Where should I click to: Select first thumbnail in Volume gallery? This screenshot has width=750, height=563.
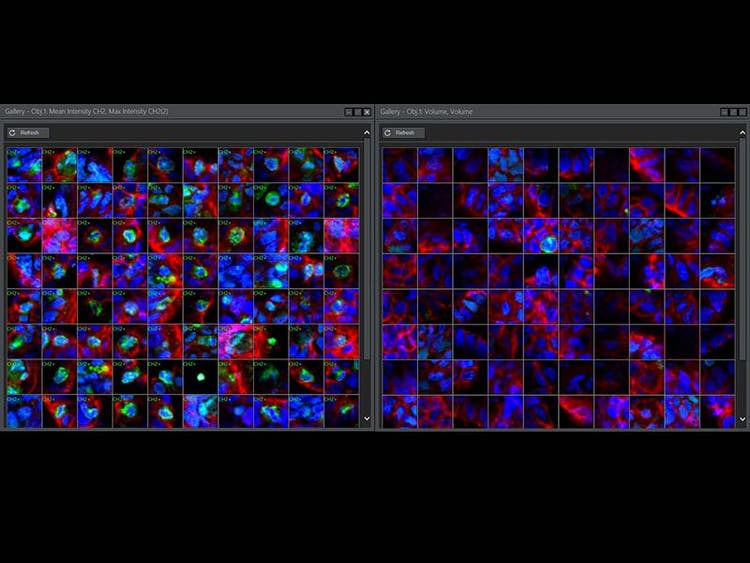399,165
